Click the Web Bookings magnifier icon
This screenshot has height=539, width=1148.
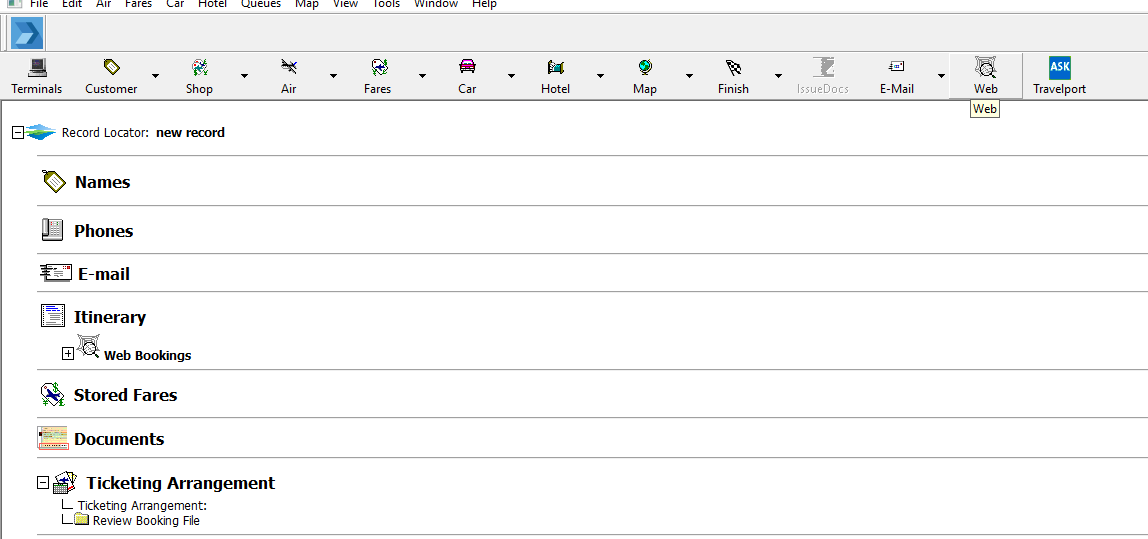[88, 346]
